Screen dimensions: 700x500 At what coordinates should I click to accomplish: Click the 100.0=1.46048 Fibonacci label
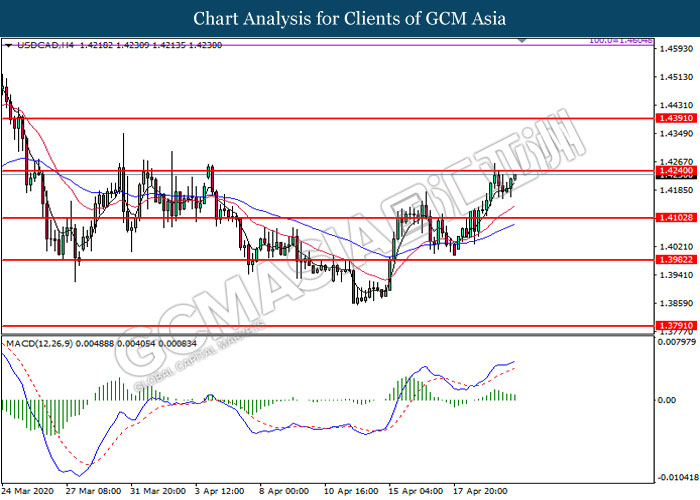(x=621, y=41)
